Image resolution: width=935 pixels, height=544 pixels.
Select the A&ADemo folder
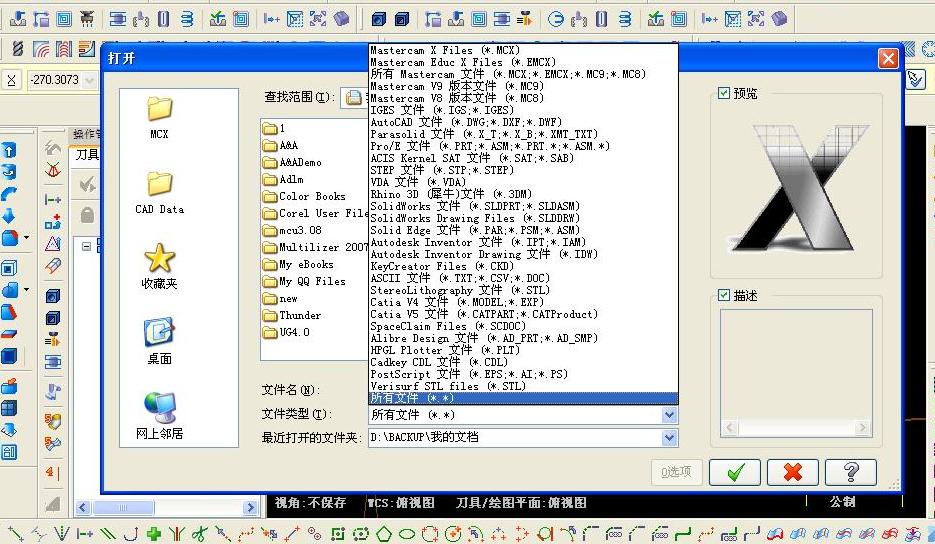pos(293,162)
